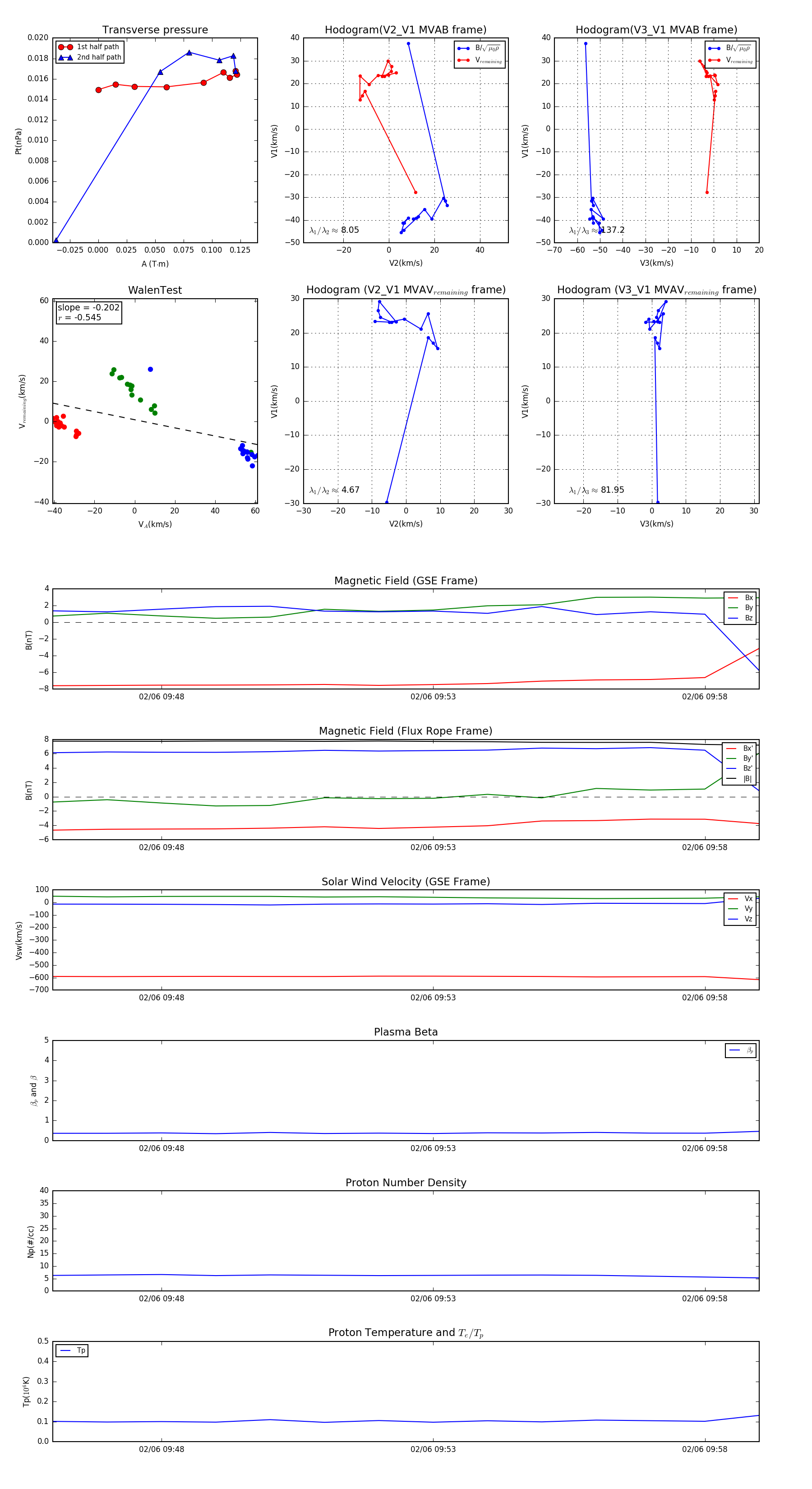Select the Vz legend entry

[740, 919]
